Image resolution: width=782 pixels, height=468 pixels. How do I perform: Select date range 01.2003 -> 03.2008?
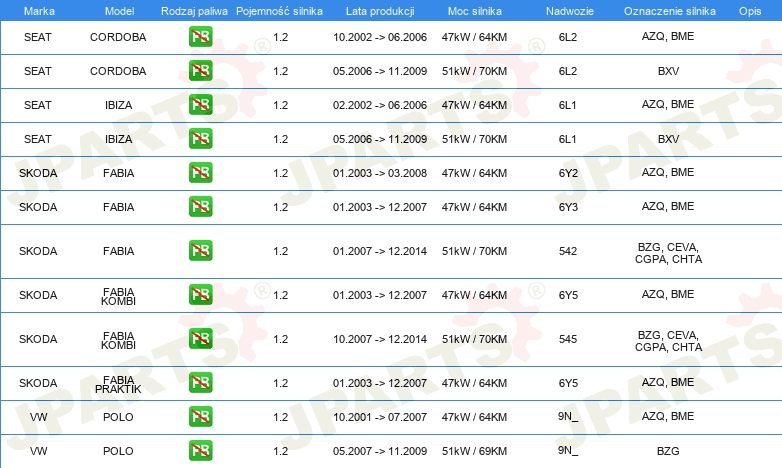pos(380,173)
